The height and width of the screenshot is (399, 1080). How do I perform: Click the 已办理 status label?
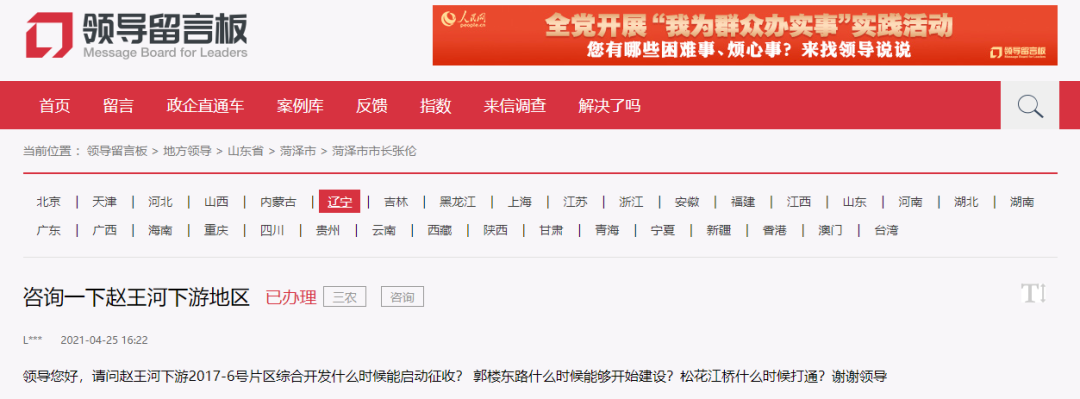pos(291,297)
